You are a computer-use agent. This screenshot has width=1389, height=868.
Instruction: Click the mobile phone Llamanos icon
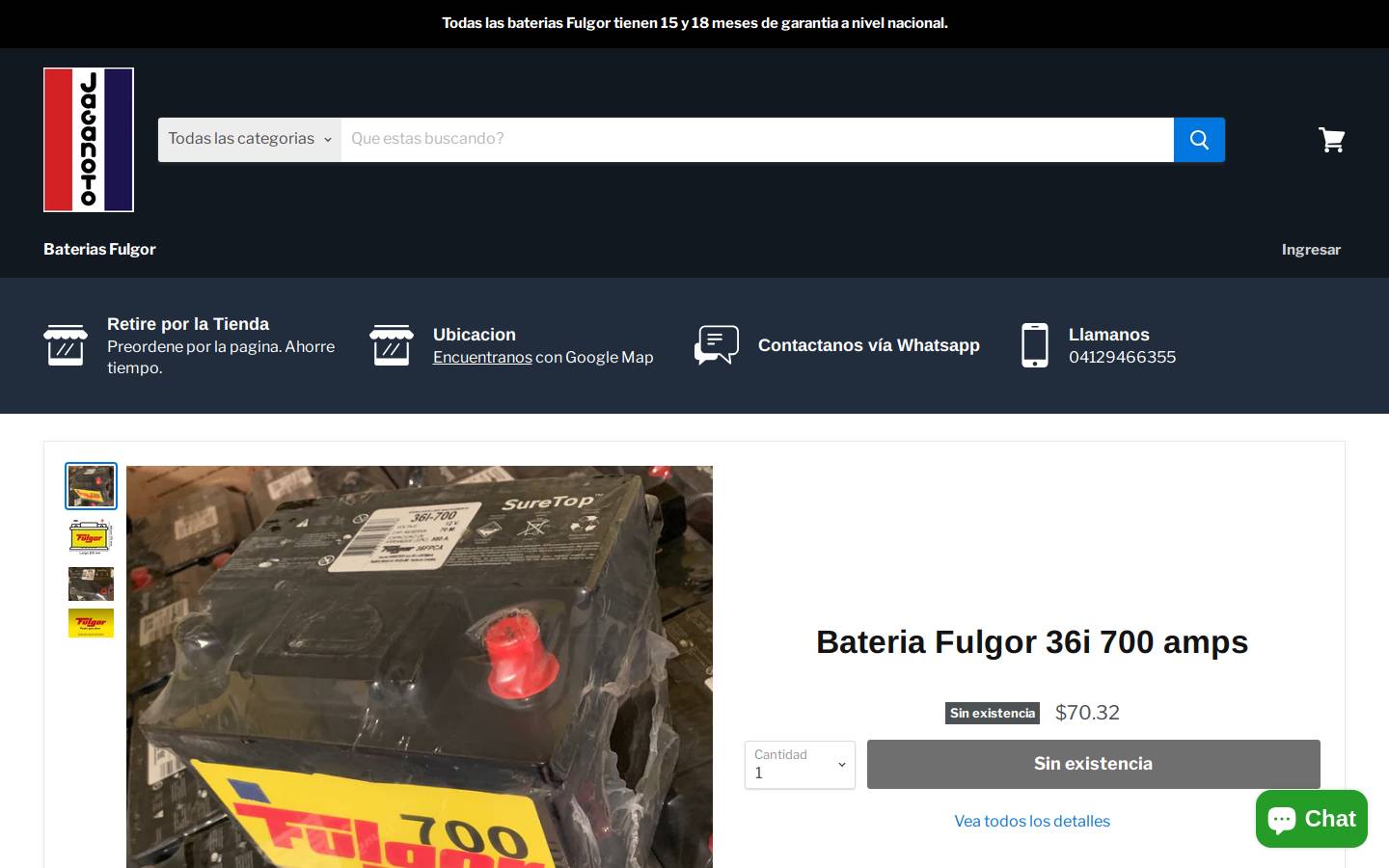pos(1035,345)
